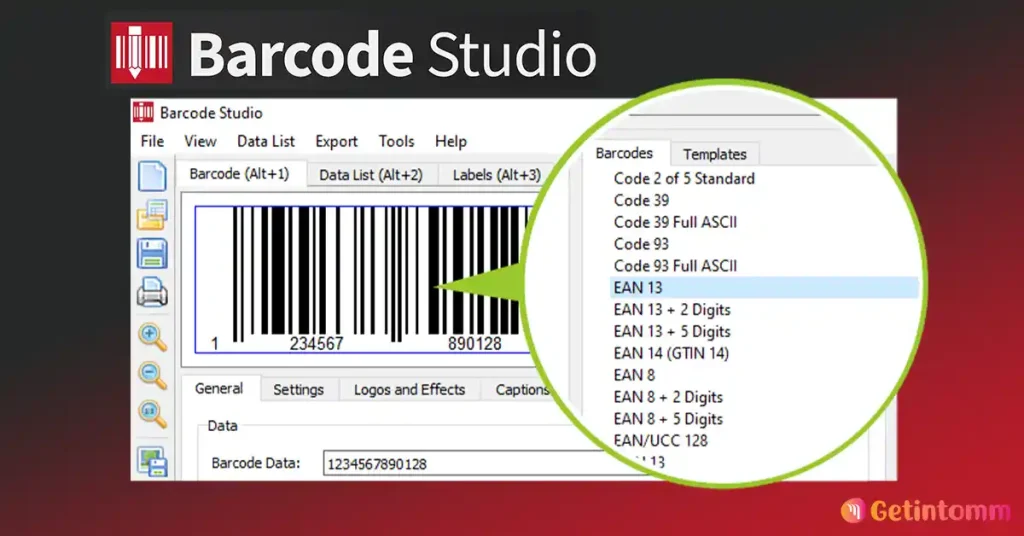Zoom out with the minus magnifier
This screenshot has height=536, width=1024.
pos(152,375)
